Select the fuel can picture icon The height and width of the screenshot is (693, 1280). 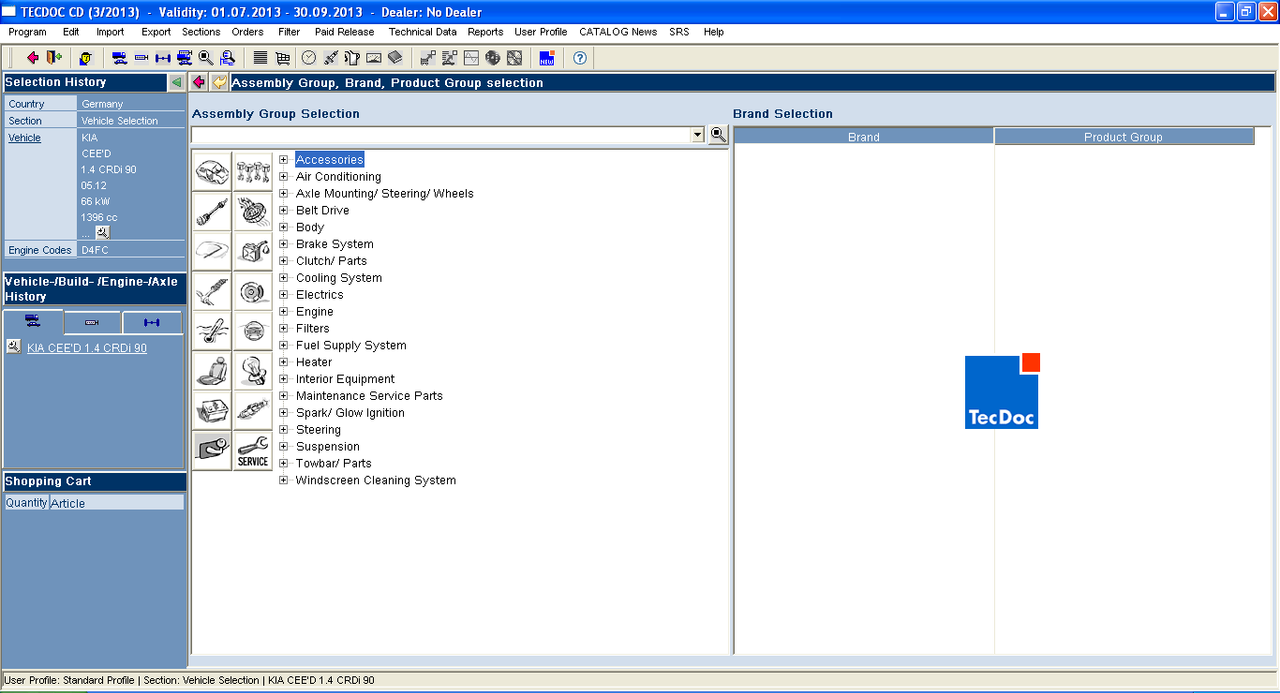(x=253, y=251)
